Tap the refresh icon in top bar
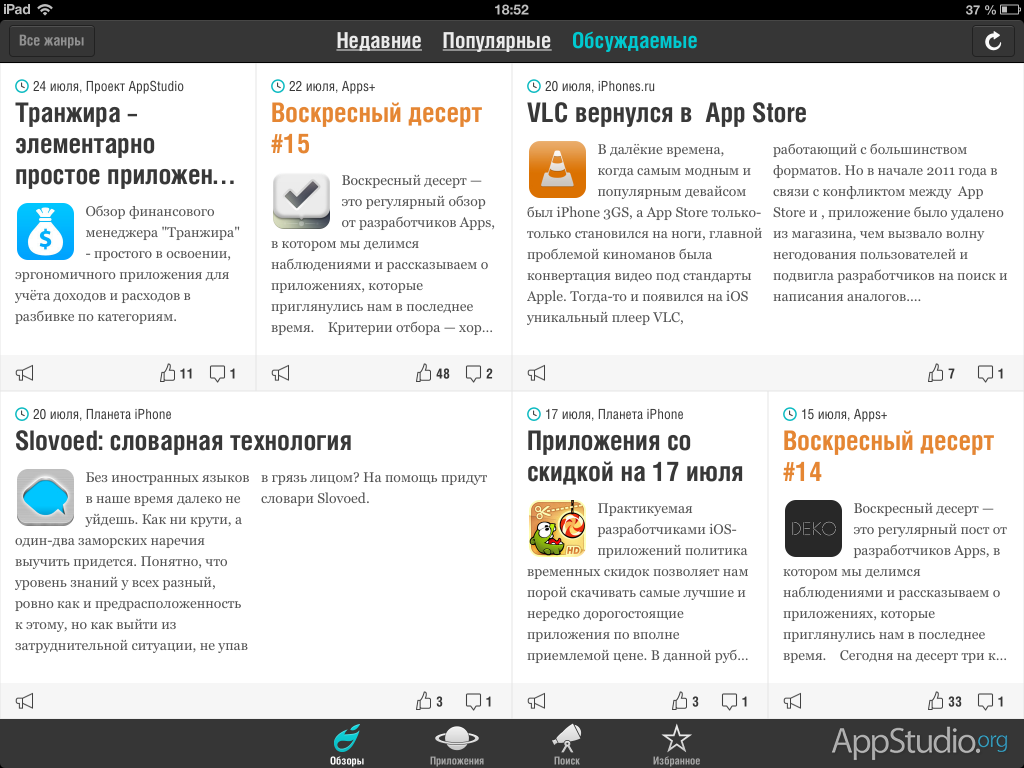Image resolution: width=1024 pixels, height=768 pixels. pos(992,41)
